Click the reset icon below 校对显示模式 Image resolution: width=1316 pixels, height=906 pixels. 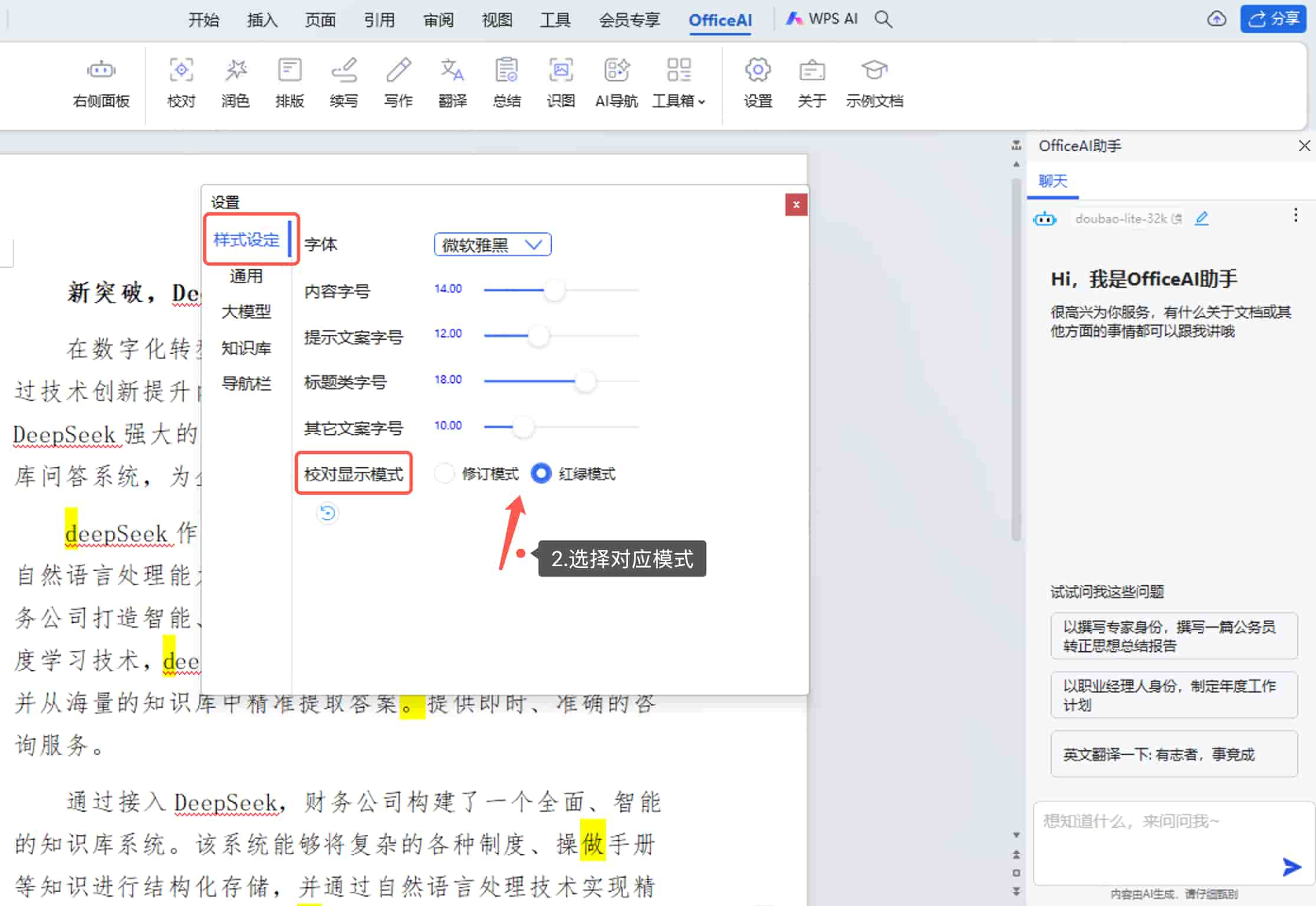pyautogui.click(x=328, y=513)
